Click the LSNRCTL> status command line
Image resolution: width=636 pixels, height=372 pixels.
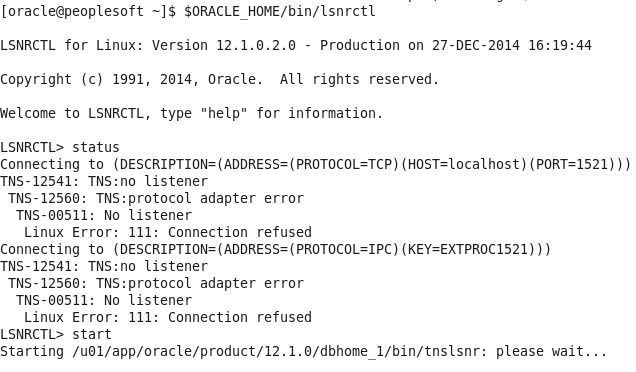[x=60, y=147]
